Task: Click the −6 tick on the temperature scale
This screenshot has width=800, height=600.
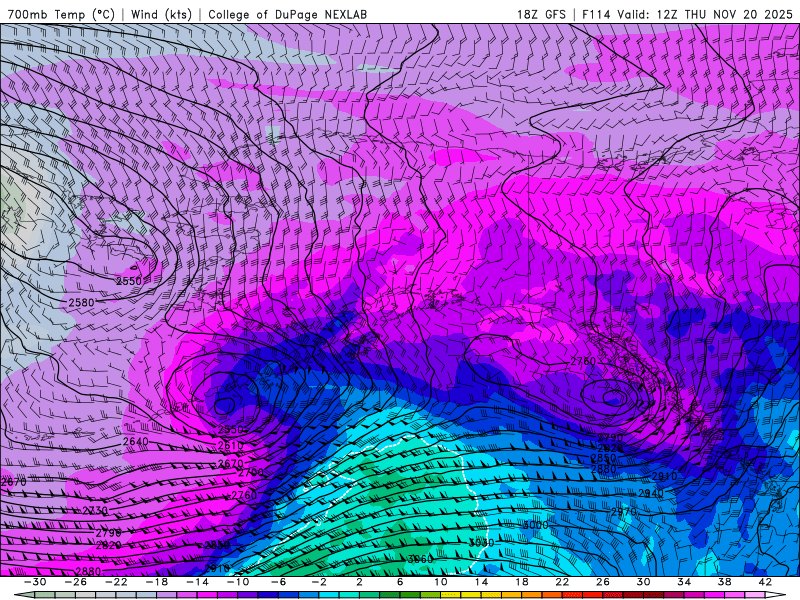Action: click(x=278, y=582)
